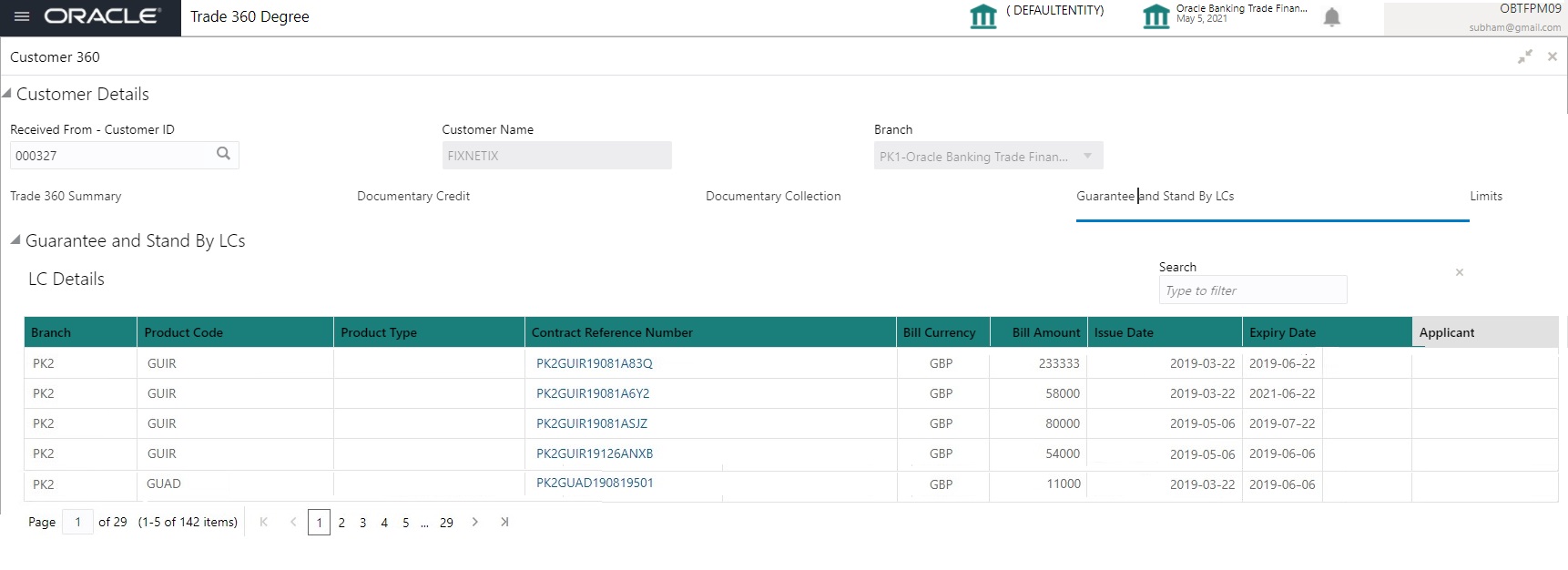Viewport: 1568px width, 570px height.
Task: Select the bill amount 58000 cell
Action: 1038,393
